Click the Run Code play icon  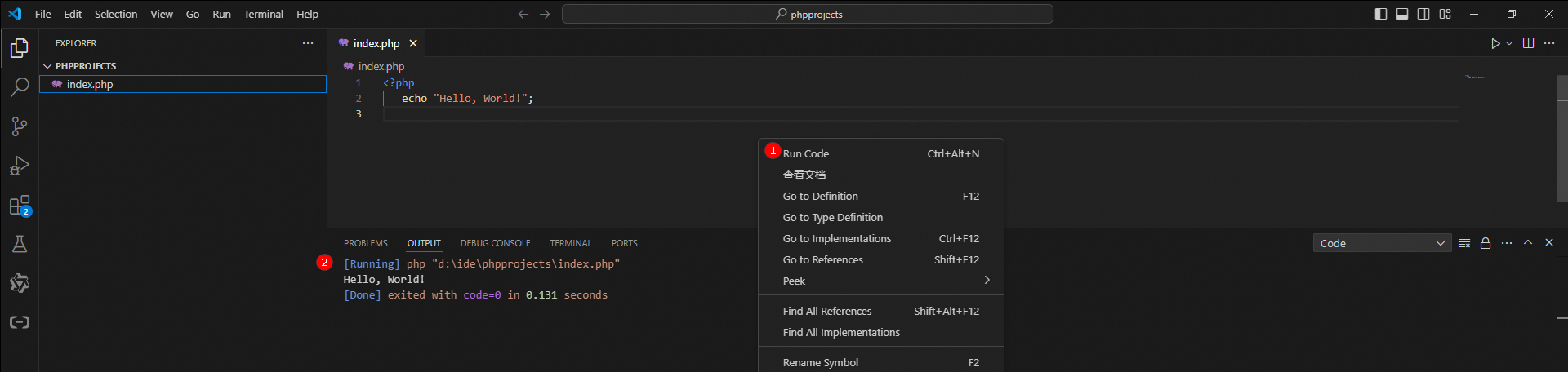[1494, 43]
